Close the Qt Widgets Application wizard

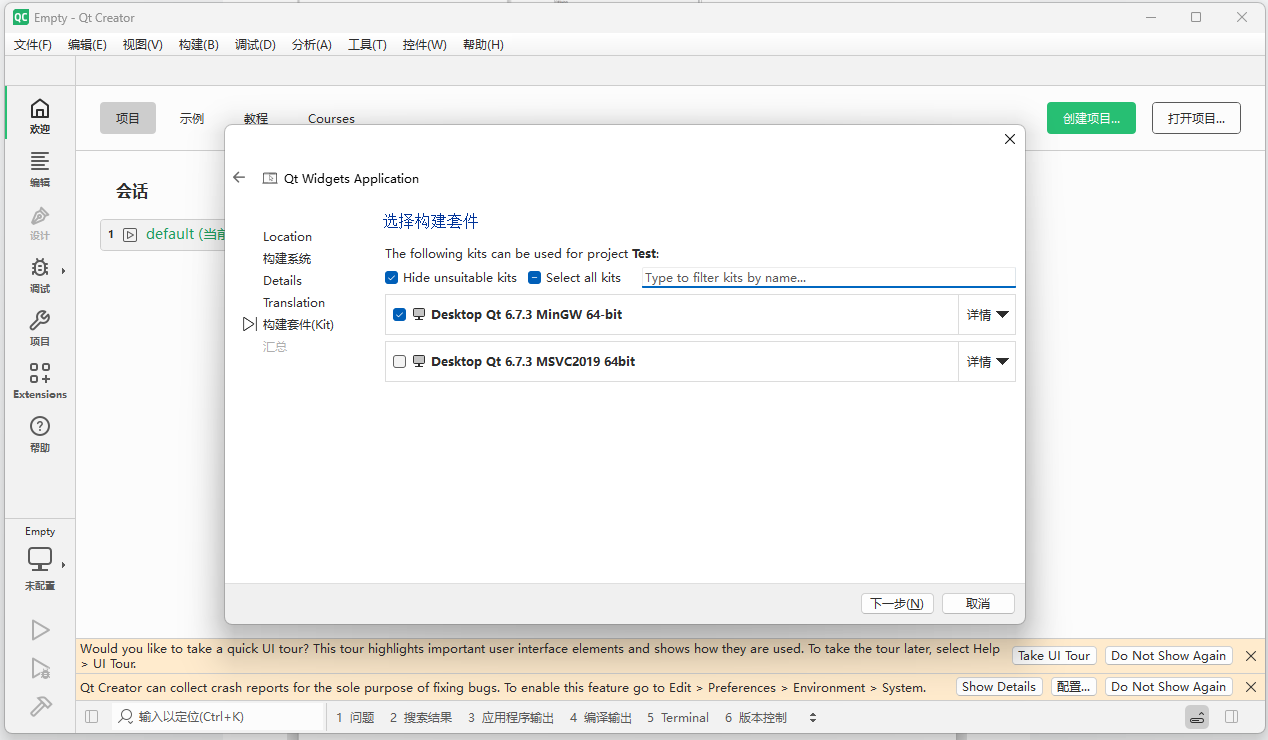pos(1009,139)
